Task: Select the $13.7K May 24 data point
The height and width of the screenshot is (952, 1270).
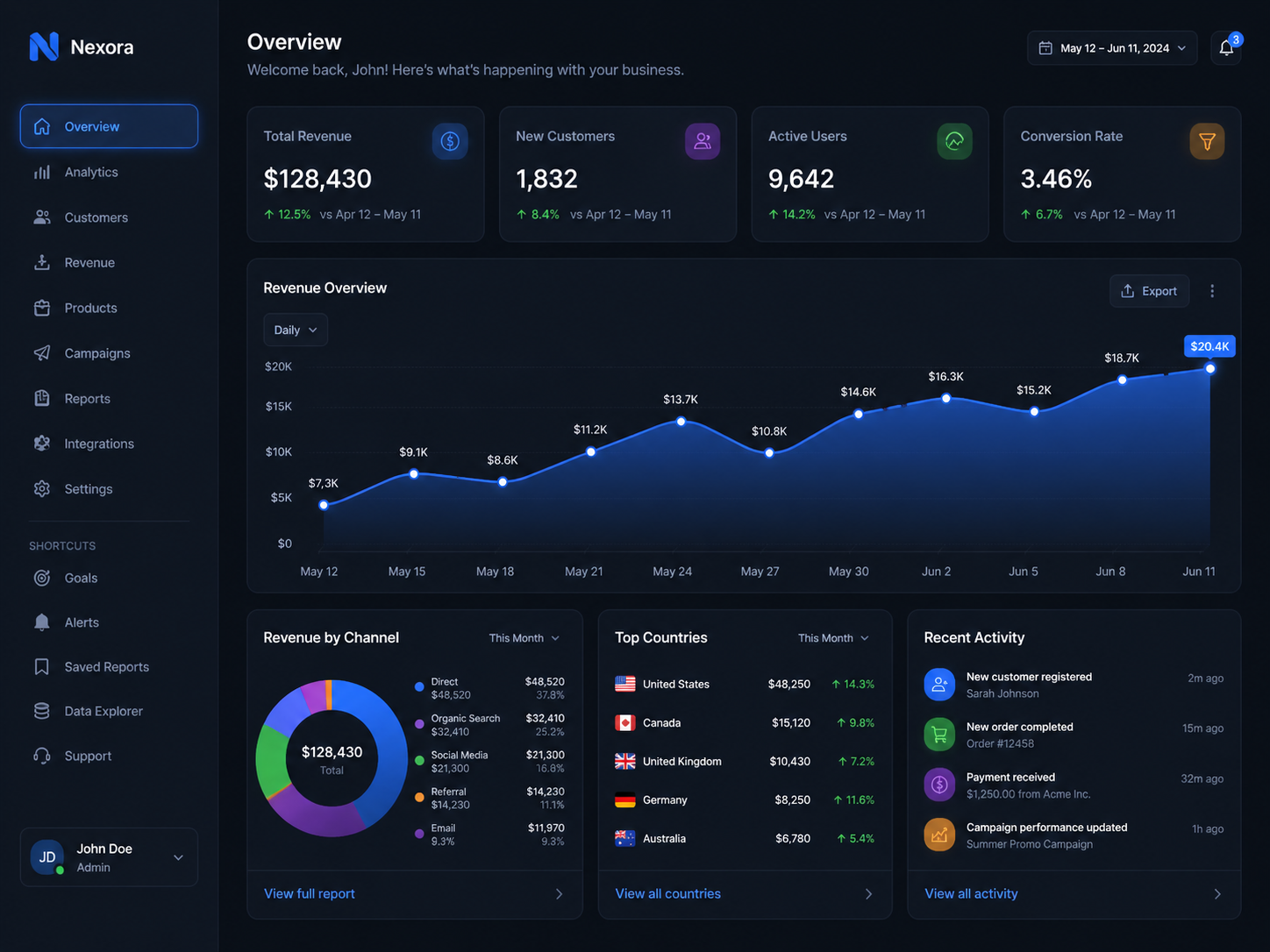Action: [681, 422]
